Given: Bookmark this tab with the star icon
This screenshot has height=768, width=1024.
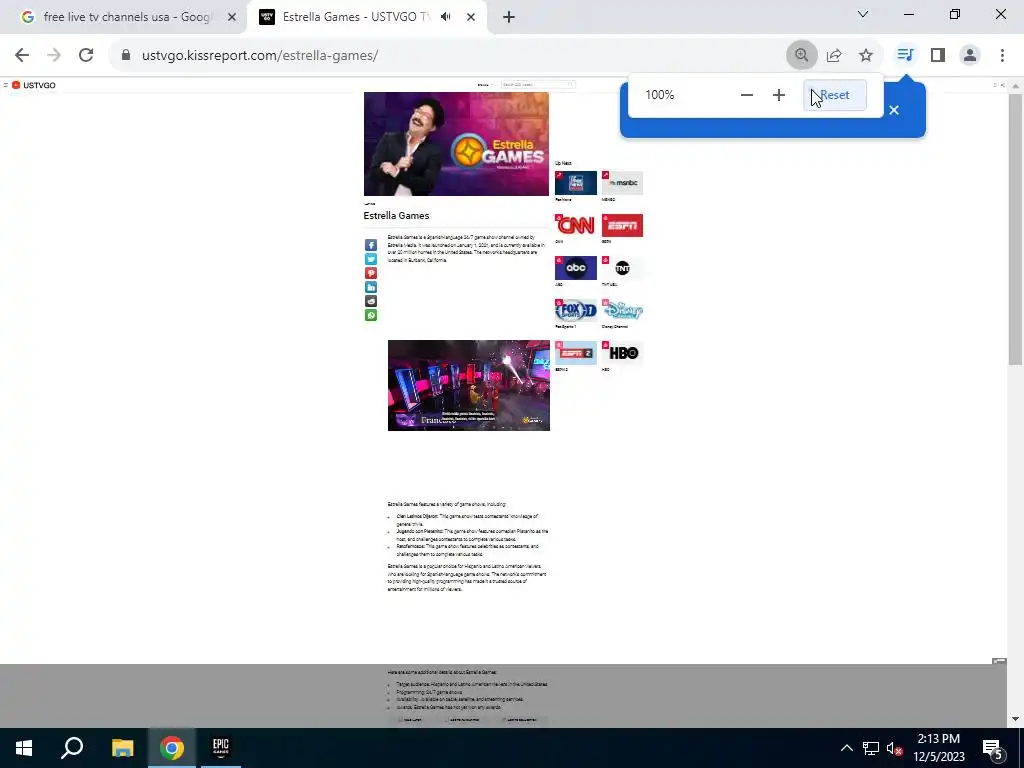Looking at the screenshot, I should 866,56.
